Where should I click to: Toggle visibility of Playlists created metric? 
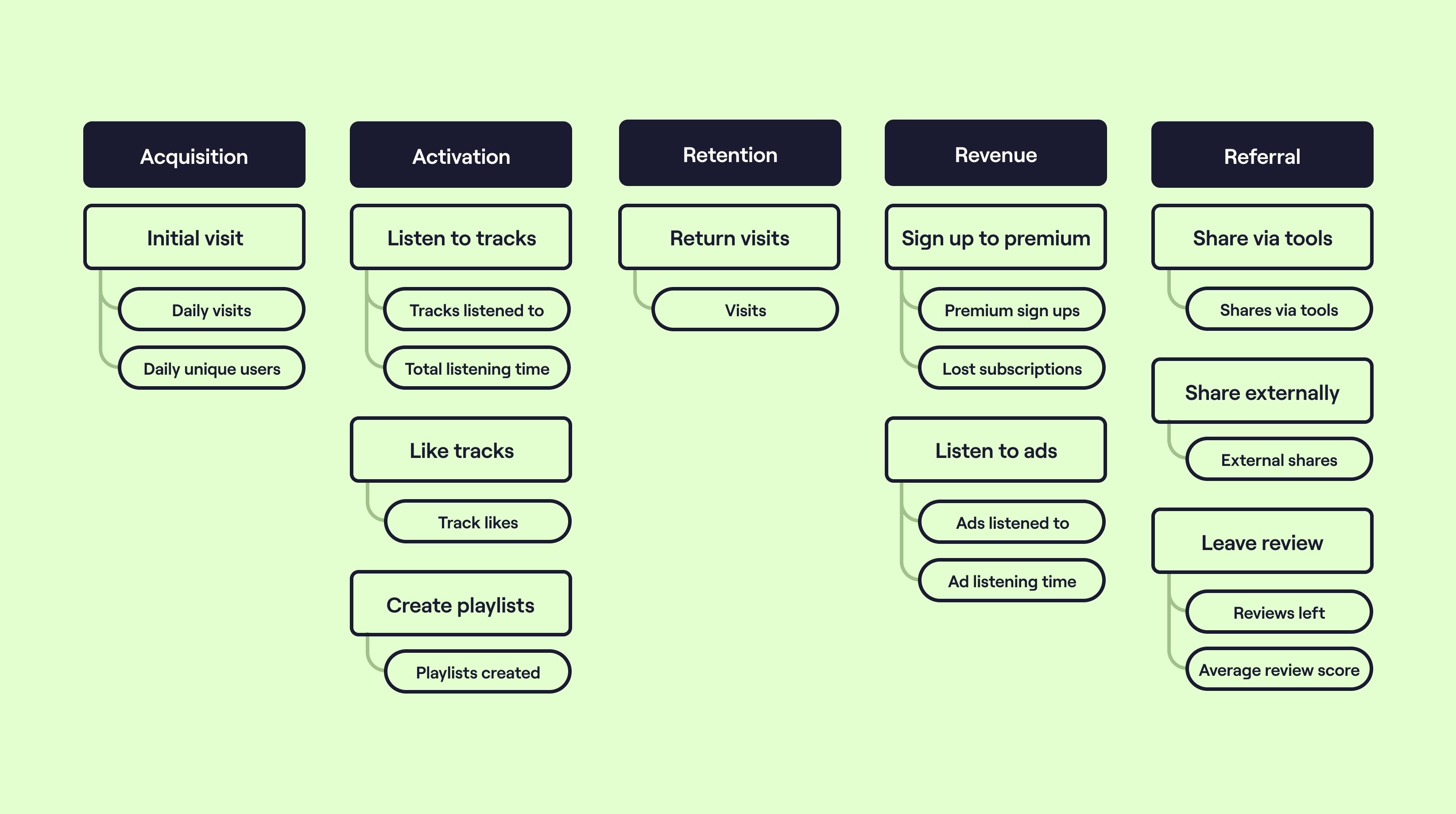point(478,672)
